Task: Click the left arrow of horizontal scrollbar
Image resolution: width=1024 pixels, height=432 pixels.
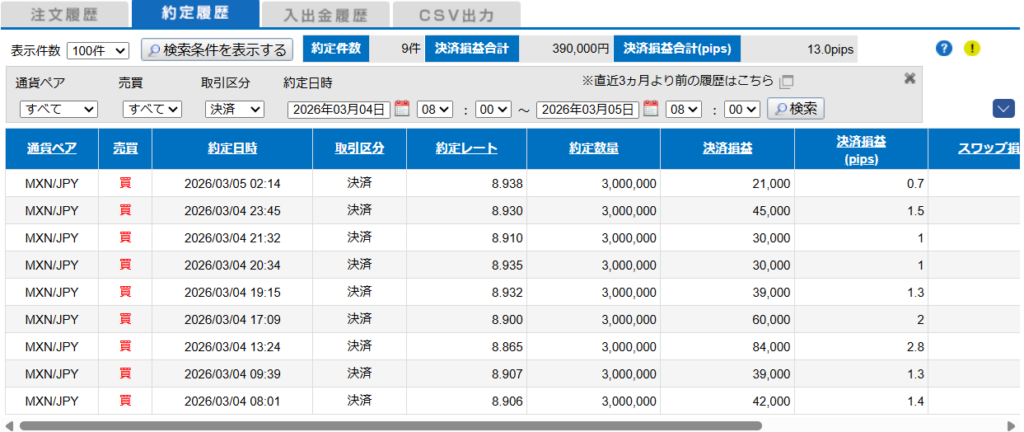Action: coord(9,425)
